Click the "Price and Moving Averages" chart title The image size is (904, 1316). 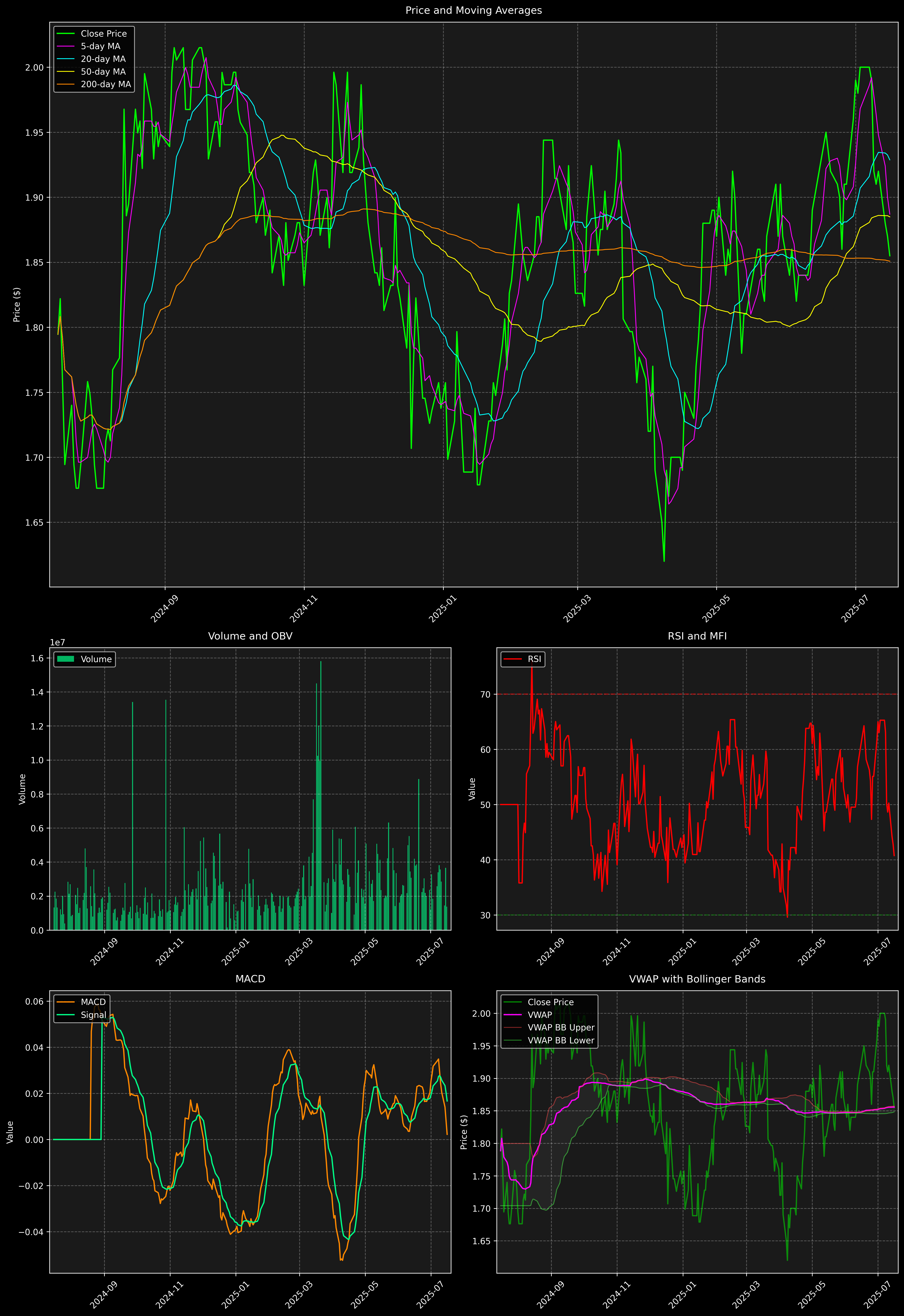coord(473,10)
